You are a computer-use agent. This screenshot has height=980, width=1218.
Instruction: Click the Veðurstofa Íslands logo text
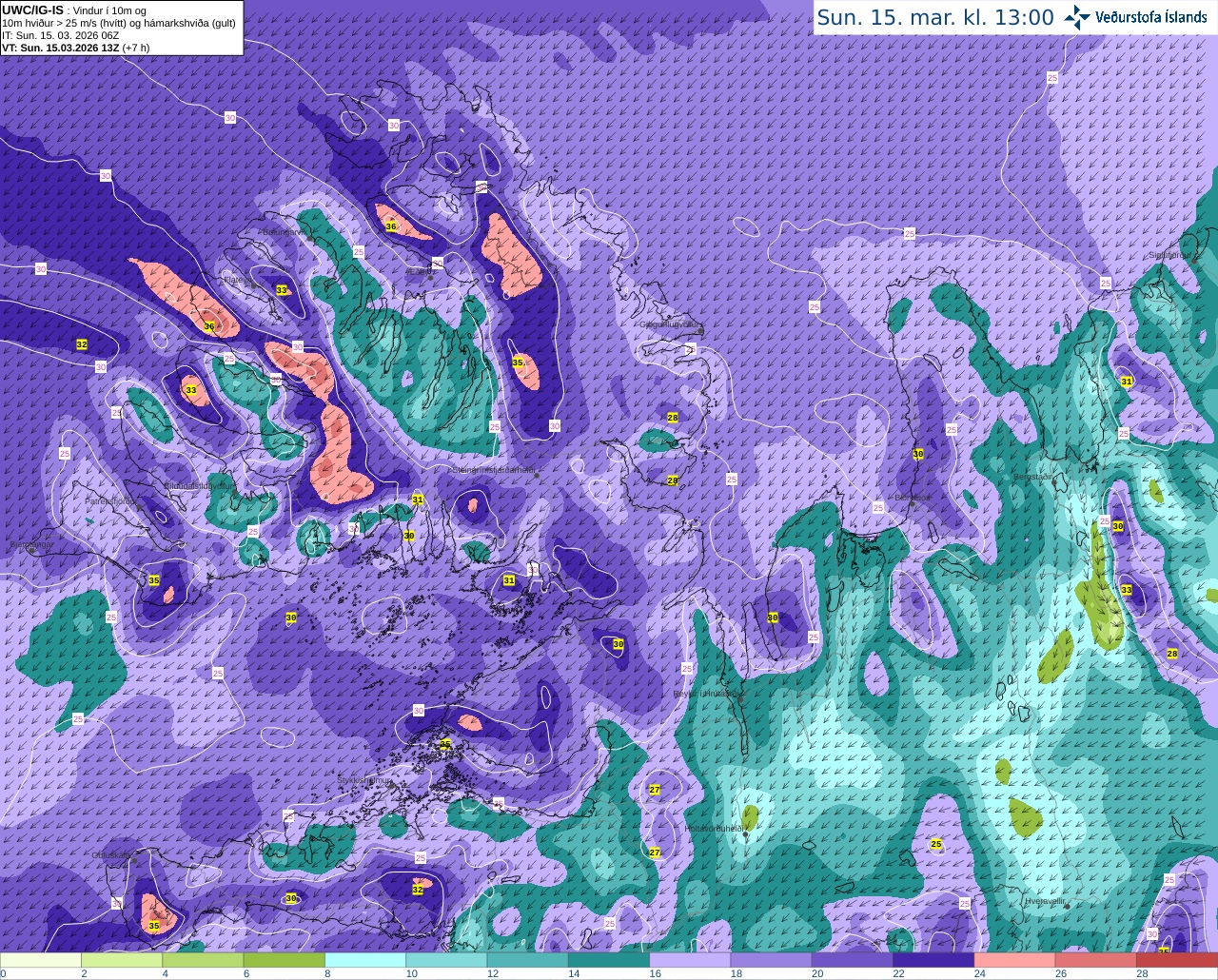[x=1150, y=17]
